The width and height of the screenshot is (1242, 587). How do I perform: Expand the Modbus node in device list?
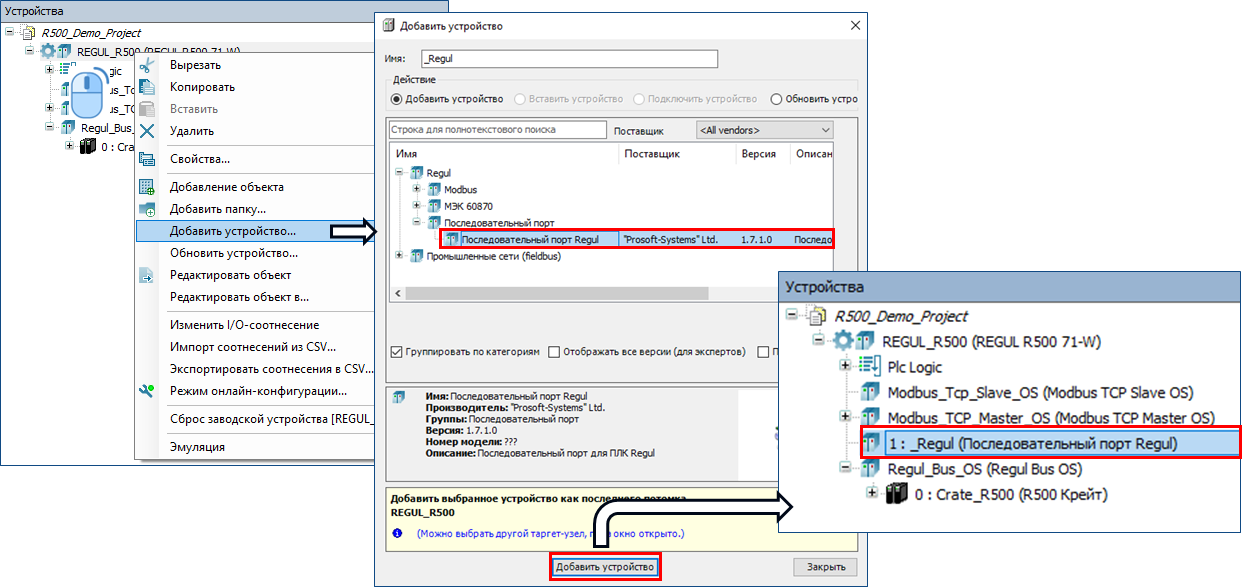click(416, 189)
